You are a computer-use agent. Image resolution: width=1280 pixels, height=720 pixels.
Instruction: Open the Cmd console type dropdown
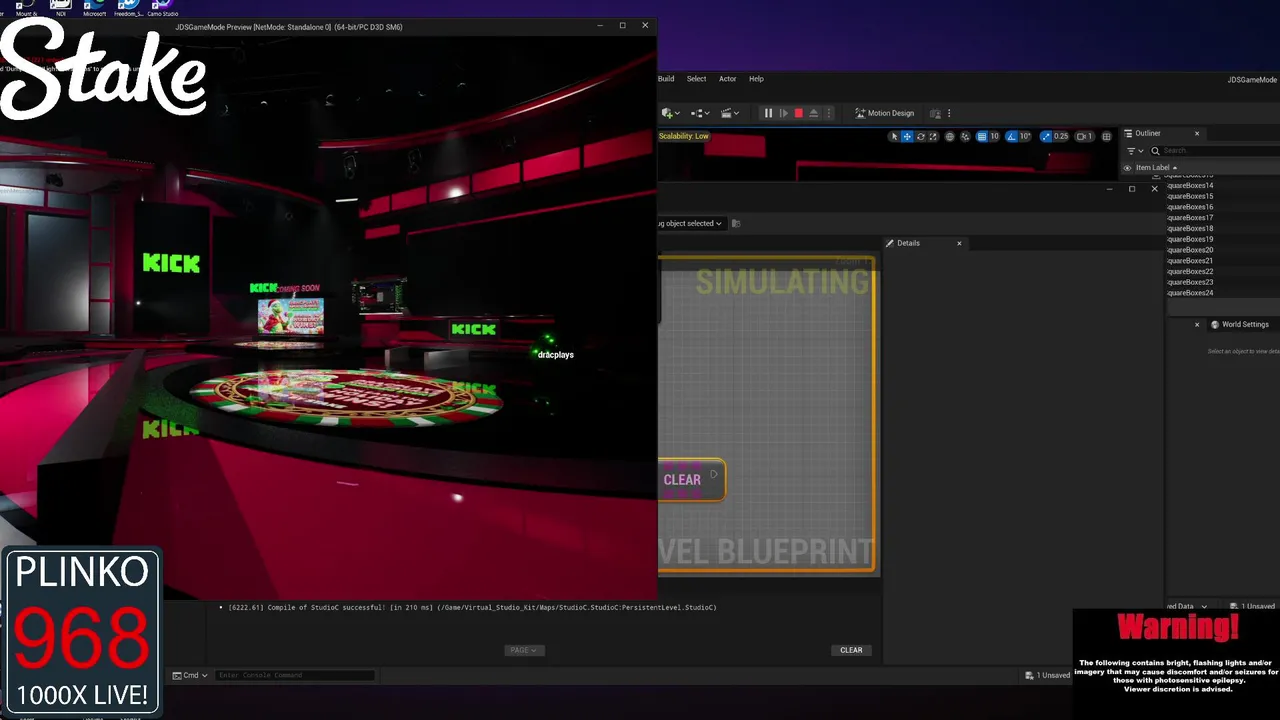click(x=190, y=675)
